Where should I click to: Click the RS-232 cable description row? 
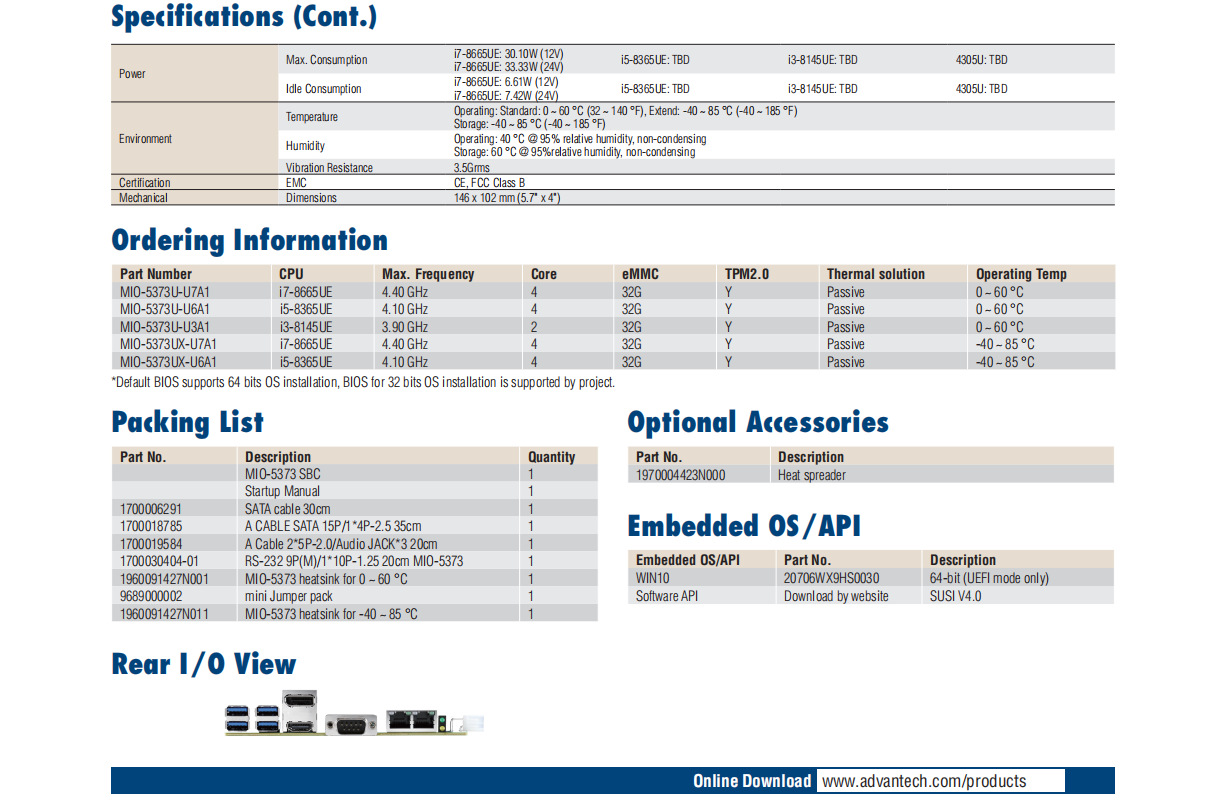(x=354, y=561)
